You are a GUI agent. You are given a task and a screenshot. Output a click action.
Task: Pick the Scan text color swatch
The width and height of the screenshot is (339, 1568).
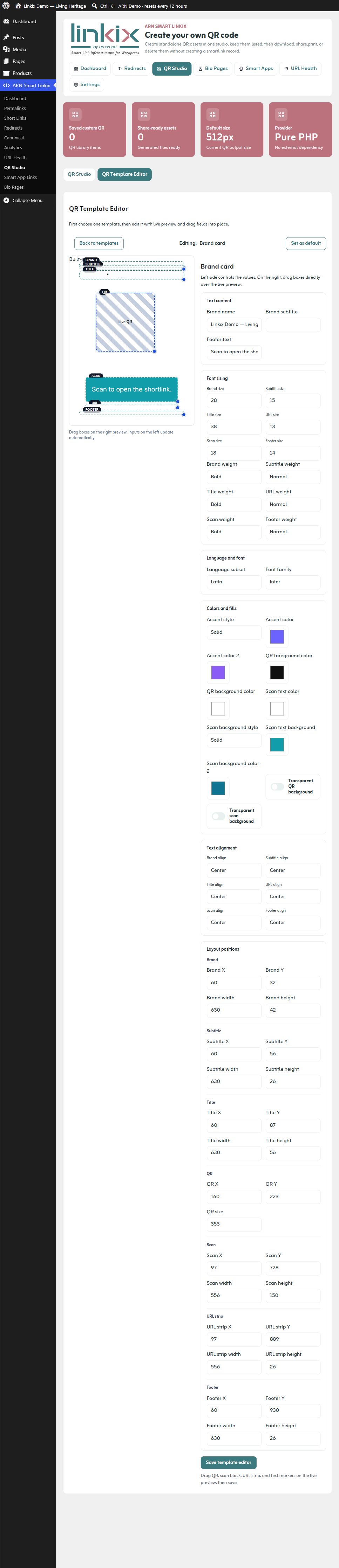point(277,708)
